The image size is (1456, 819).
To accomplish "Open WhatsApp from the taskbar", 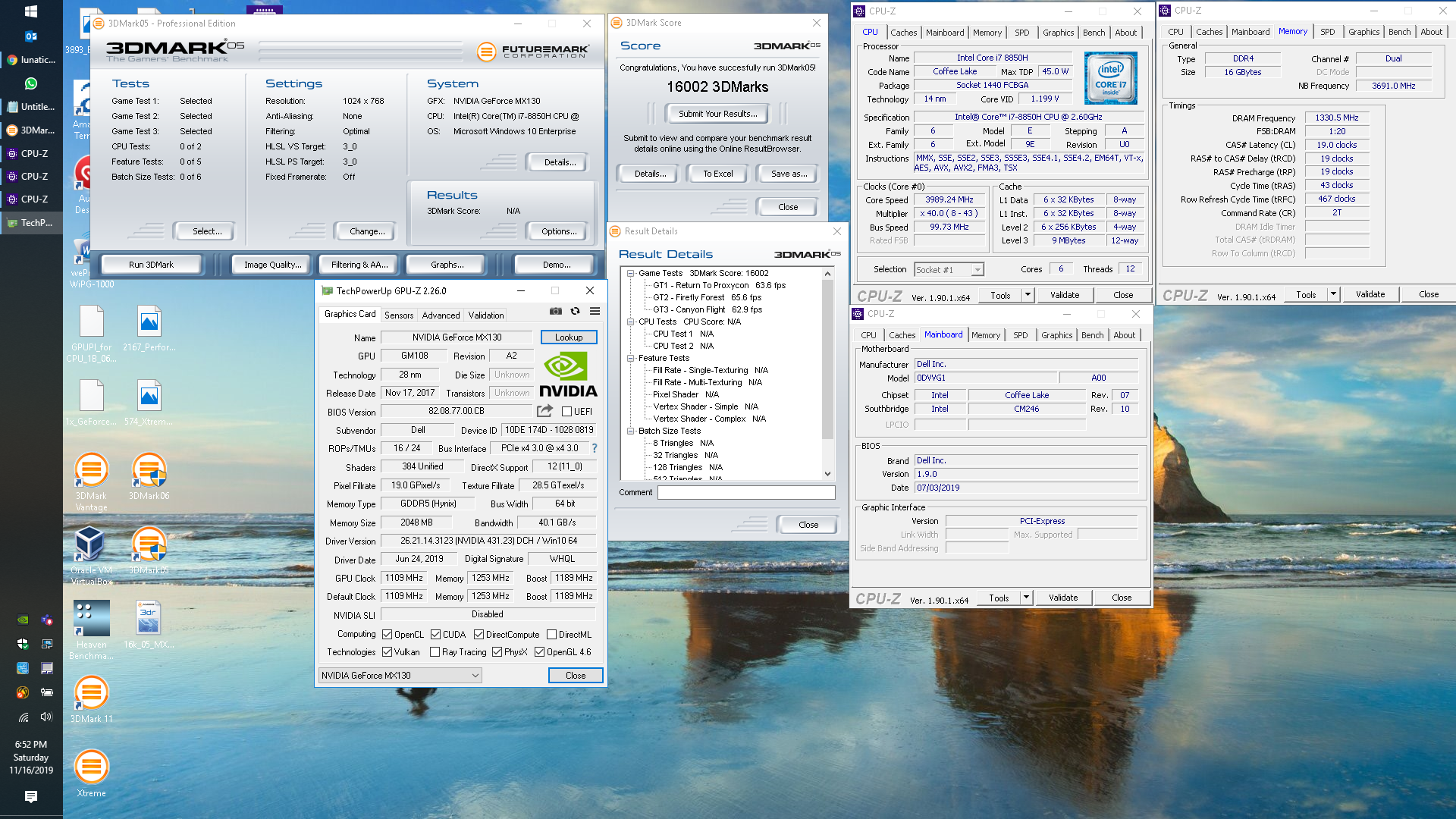I will coord(31,83).
